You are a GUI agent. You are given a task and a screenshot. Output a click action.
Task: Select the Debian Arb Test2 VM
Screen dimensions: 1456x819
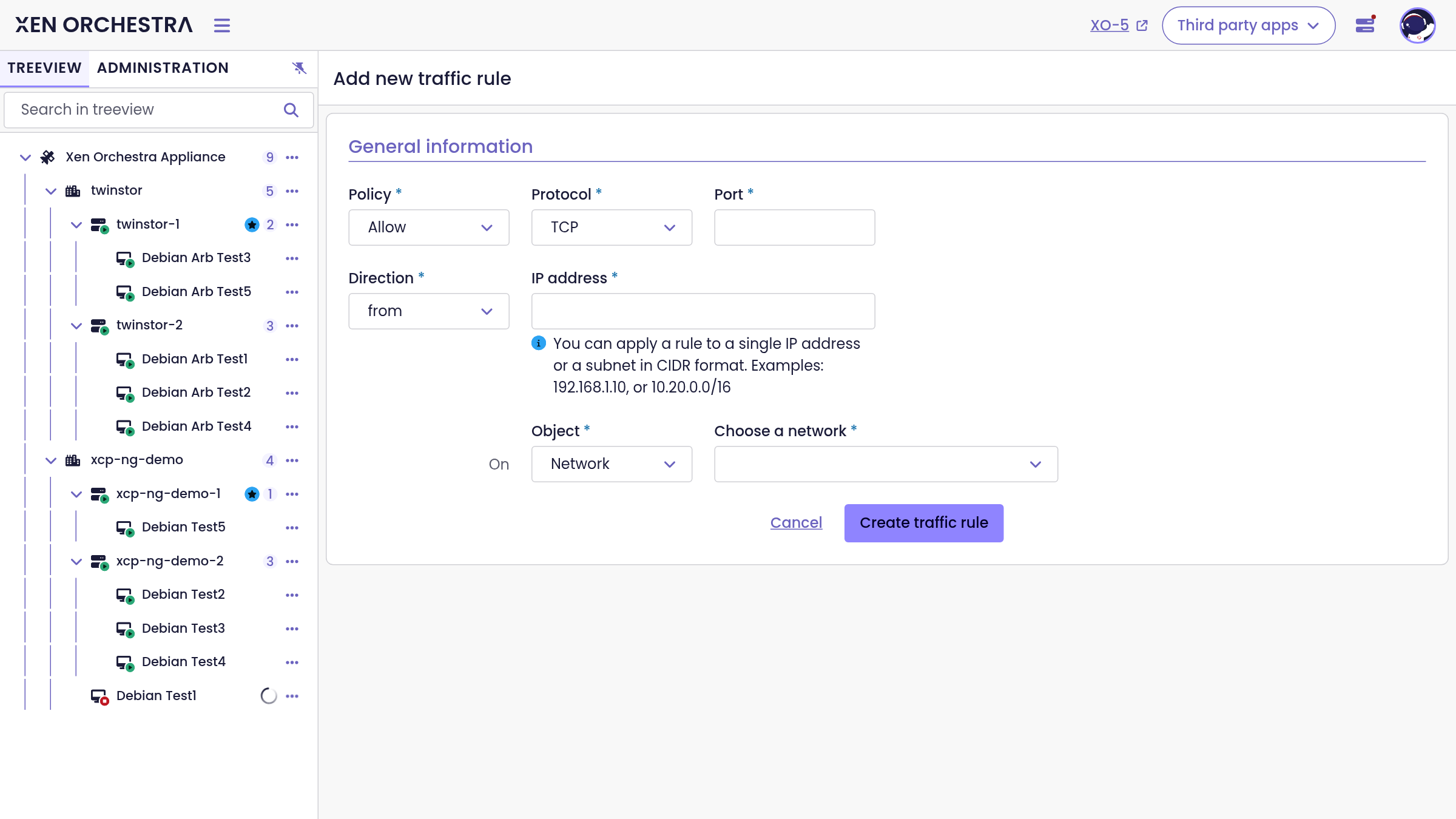point(196,393)
